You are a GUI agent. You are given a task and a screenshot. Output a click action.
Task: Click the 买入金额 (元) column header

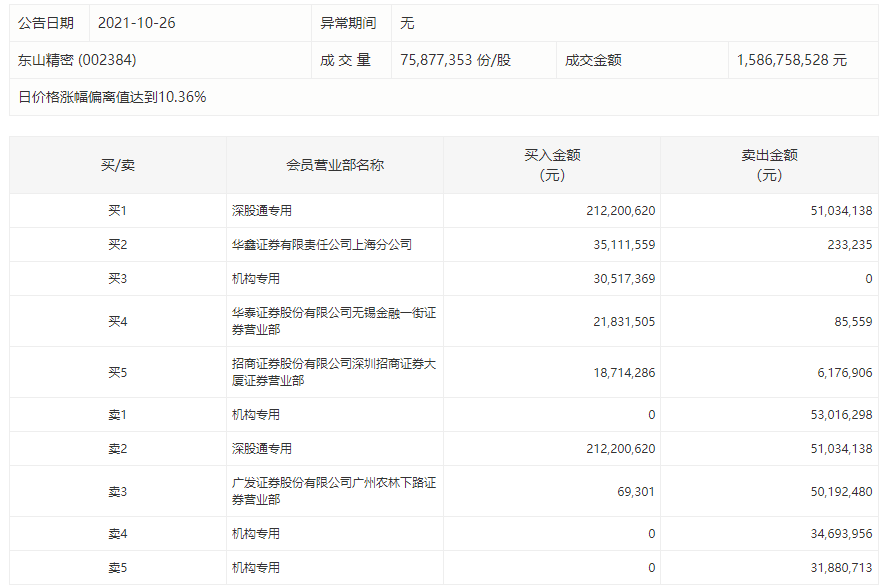[552, 165]
